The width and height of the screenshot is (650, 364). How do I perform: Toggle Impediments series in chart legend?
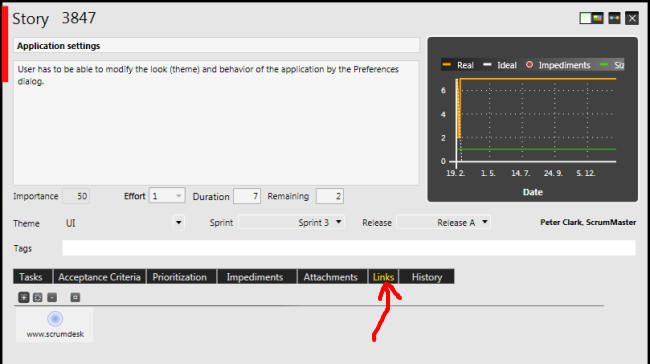coord(558,65)
